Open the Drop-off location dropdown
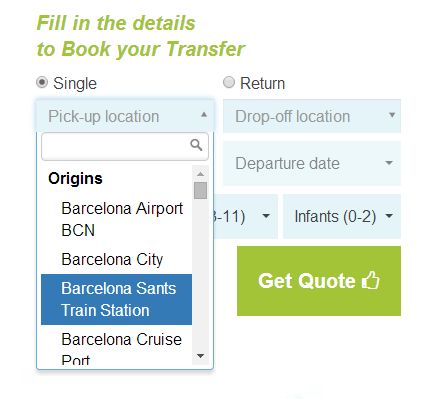431x400 pixels. tap(312, 116)
